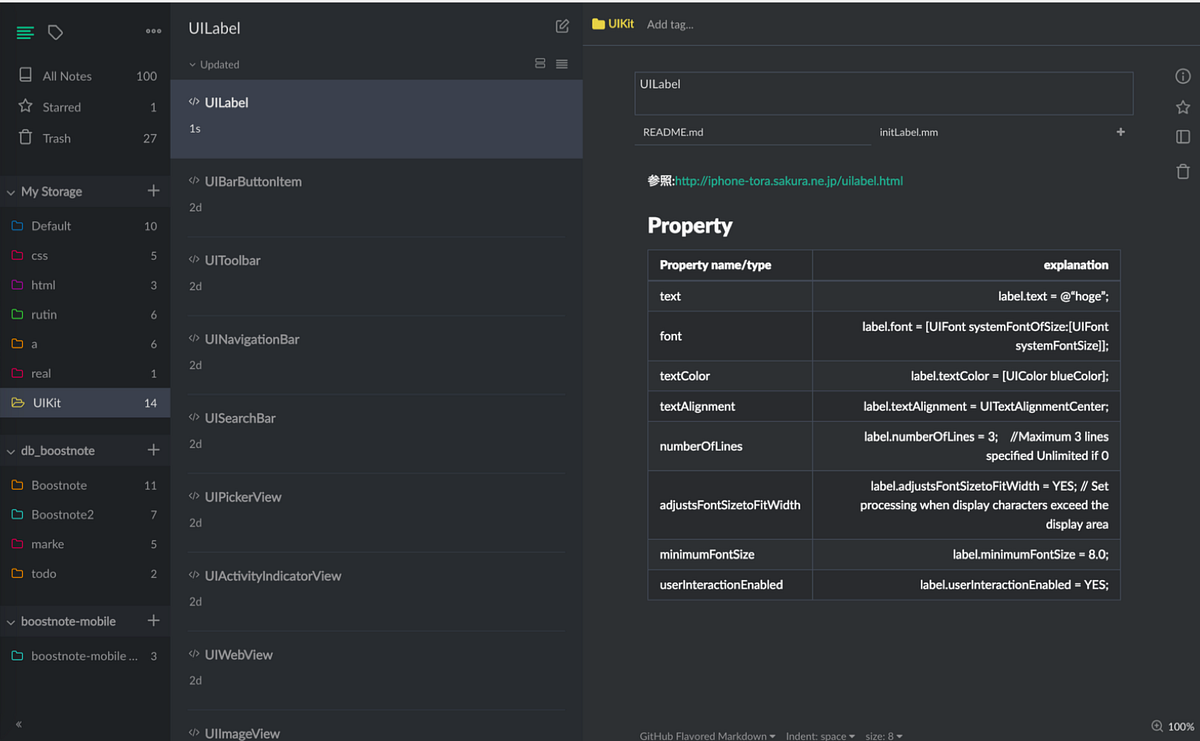Switch note list to compact list view
This screenshot has height=741, width=1200.
point(562,63)
